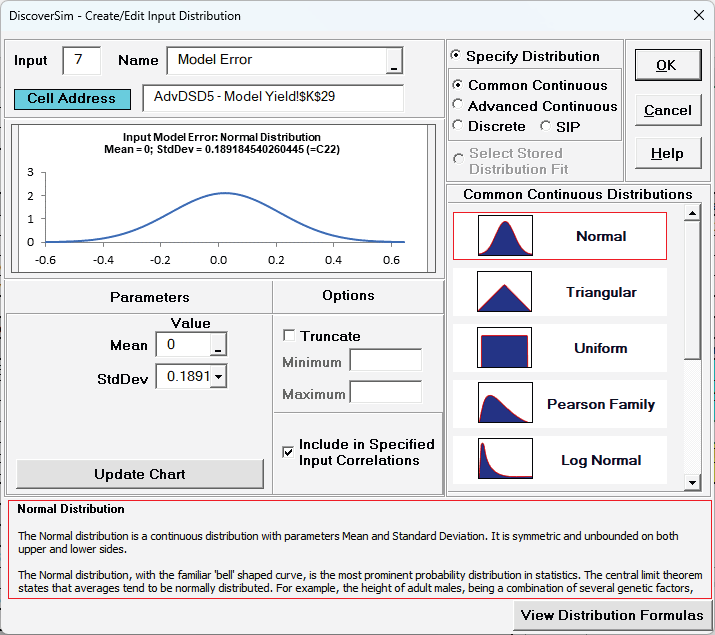Click the Cell Address button
Image resolution: width=715 pixels, height=635 pixels.
[x=72, y=100]
